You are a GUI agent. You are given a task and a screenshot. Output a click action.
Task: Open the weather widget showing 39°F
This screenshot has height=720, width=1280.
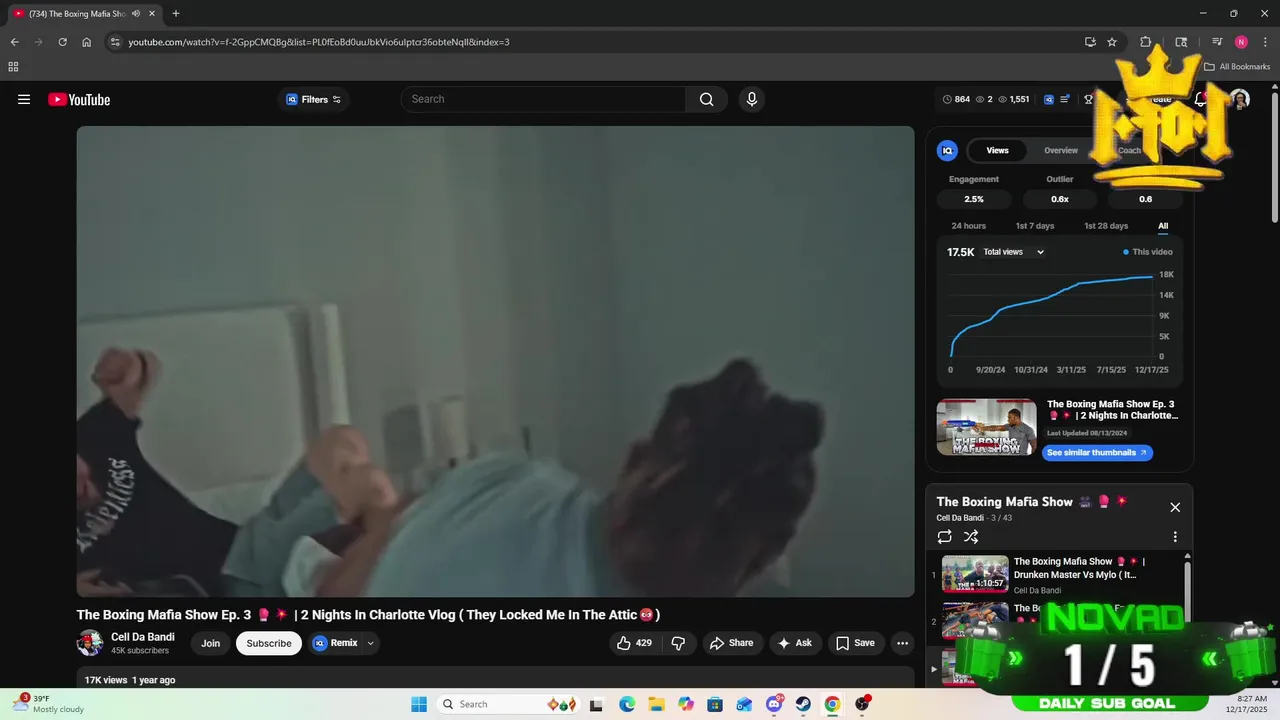point(50,704)
